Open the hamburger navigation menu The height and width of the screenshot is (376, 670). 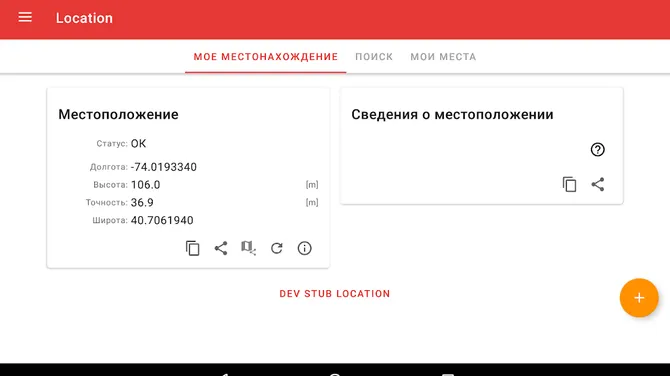pos(25,18)
